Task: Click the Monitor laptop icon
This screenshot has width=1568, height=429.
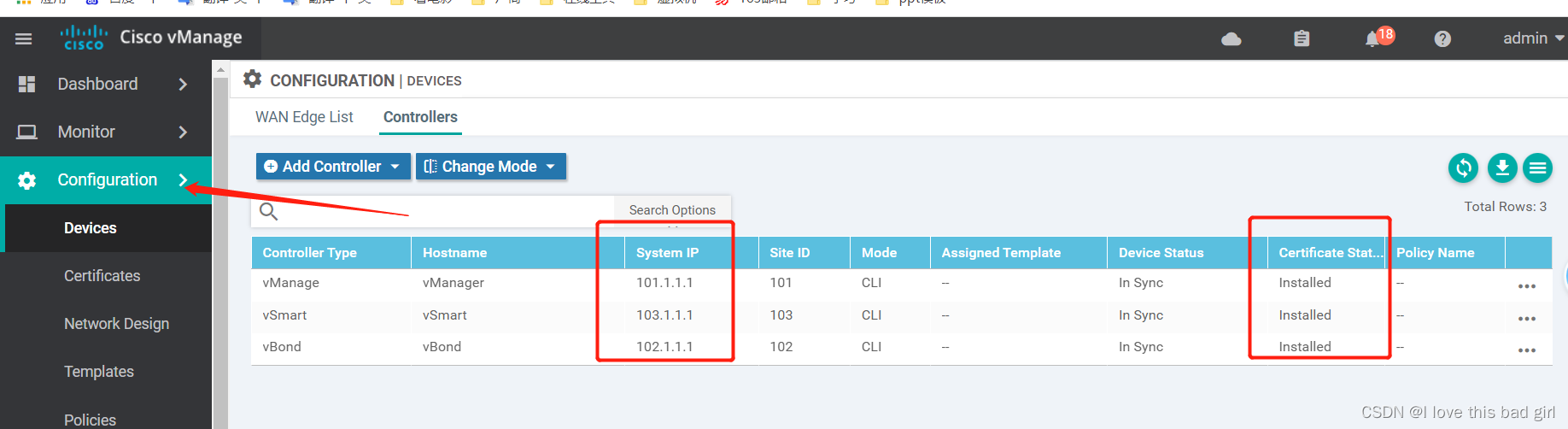Action: [x=27, y=132]
